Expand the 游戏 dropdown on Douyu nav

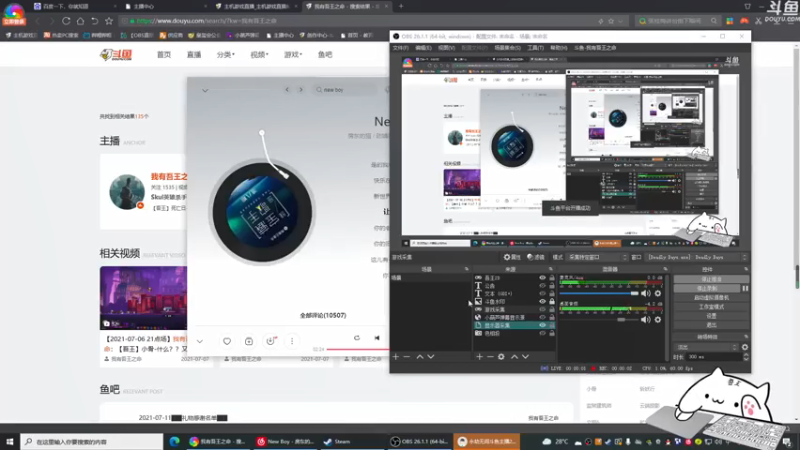click(293, 55)
